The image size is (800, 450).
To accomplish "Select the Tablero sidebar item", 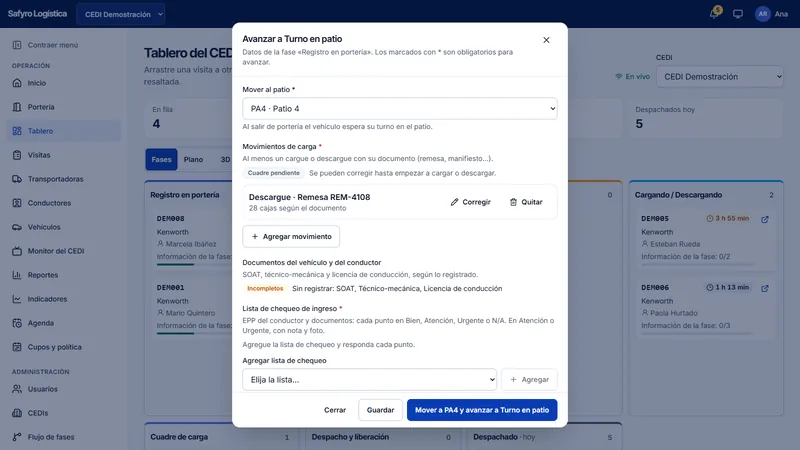I will [63, 131].
